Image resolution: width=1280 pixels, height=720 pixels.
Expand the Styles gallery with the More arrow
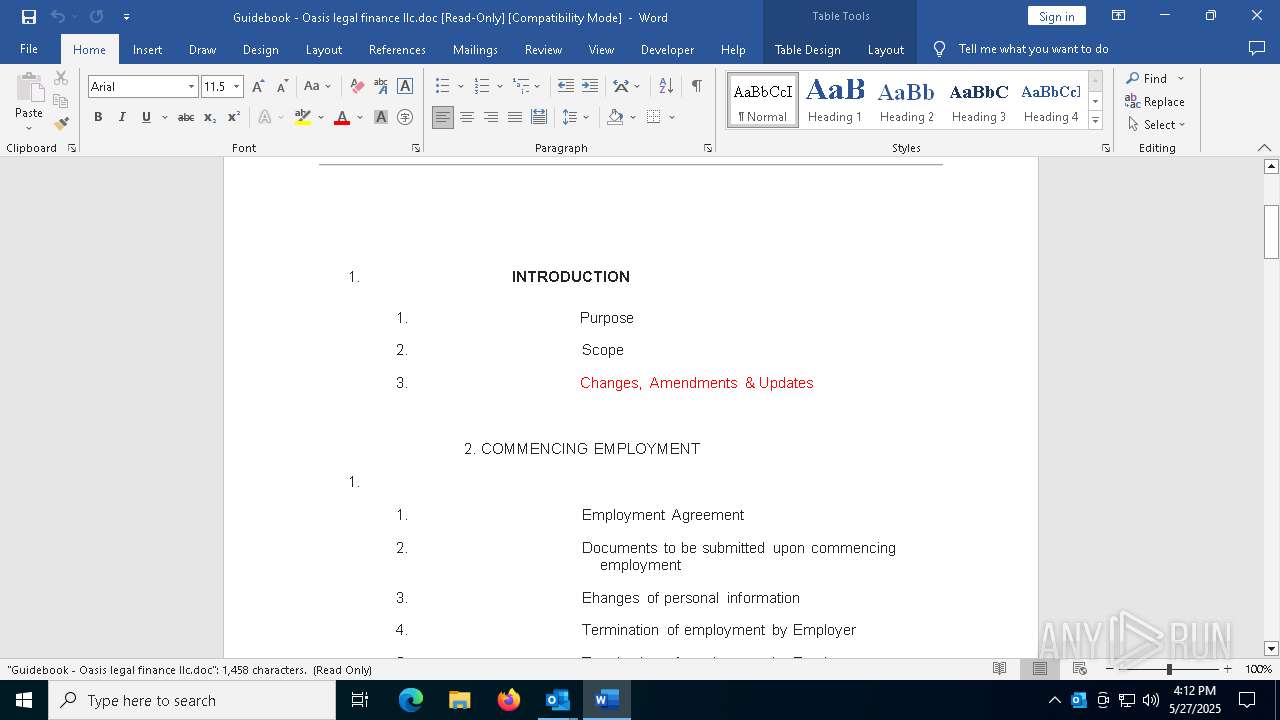pyautogui.click(x=1095, y=121)
